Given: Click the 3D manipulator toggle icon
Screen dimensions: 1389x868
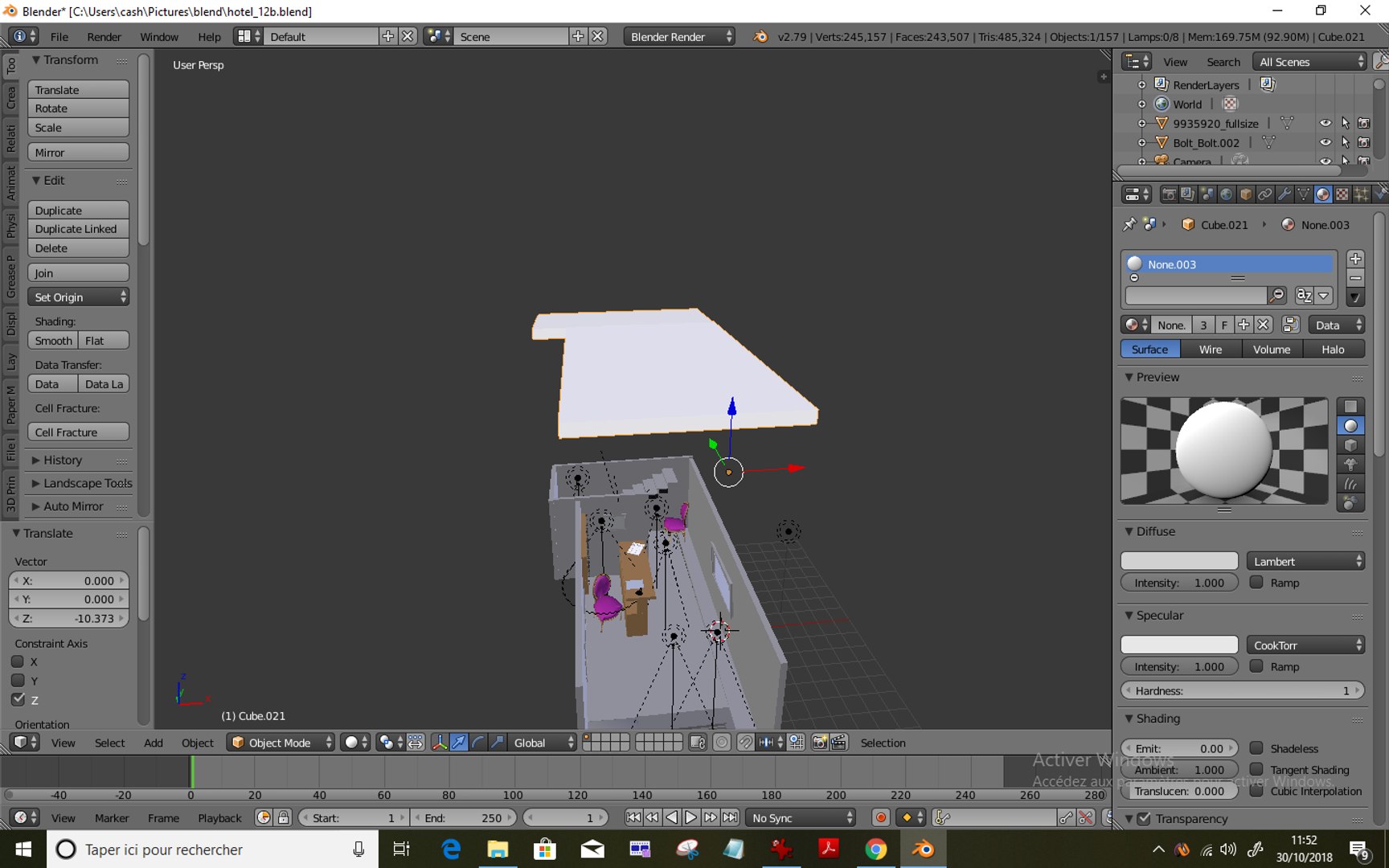Looking at the screenshot, I should (x=439, y=743).
